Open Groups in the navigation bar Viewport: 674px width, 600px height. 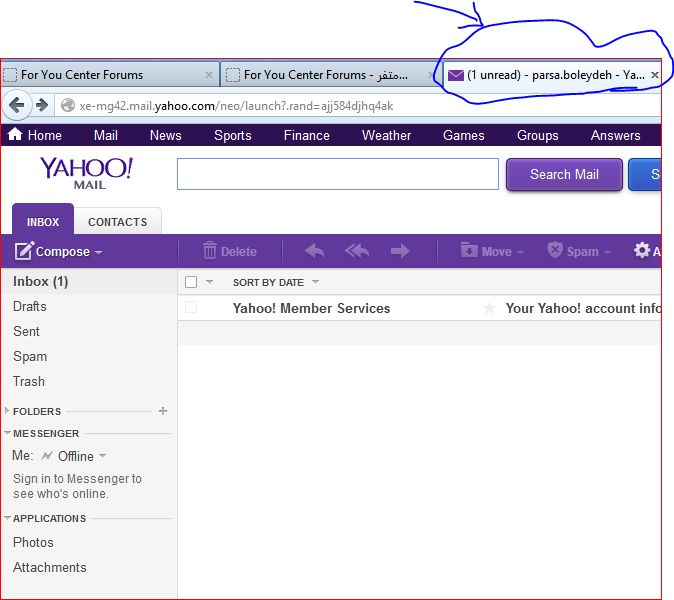coord(537,135)
